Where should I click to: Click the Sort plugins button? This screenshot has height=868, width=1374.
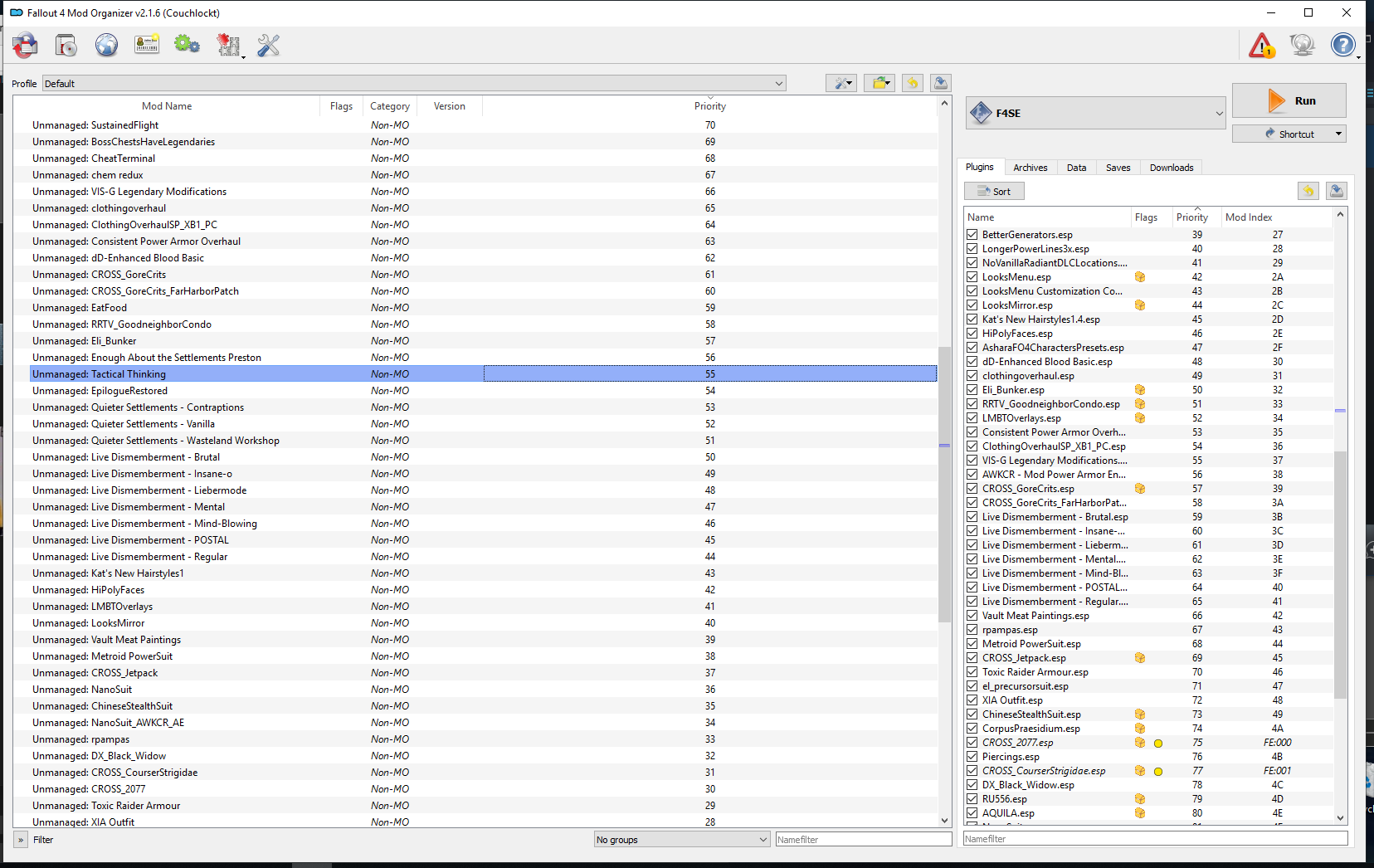coord(994,191)
